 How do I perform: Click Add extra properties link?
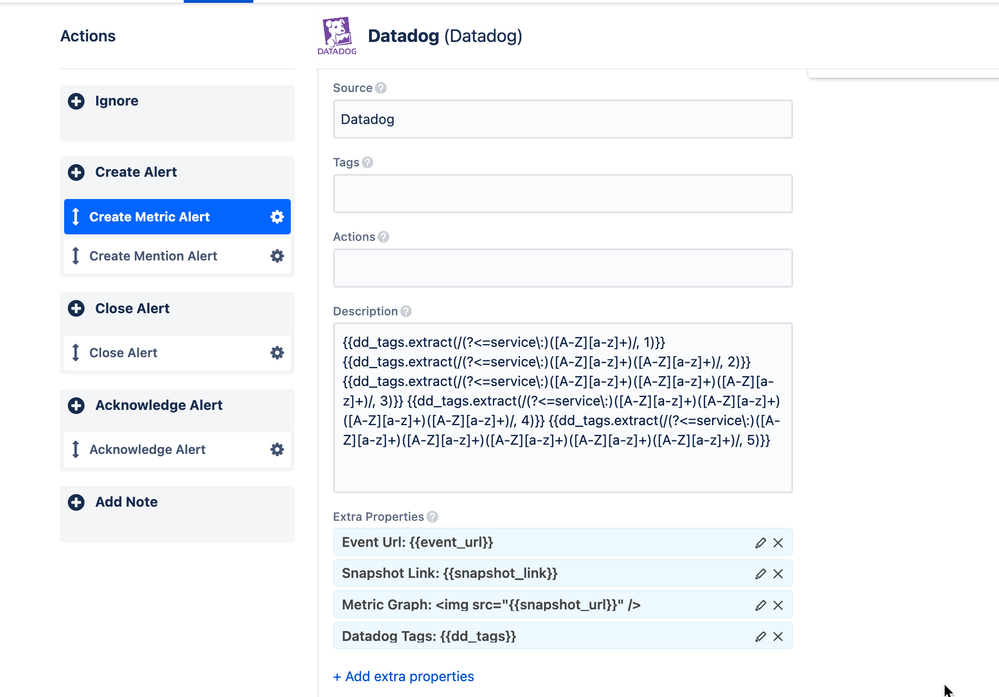tap(403, 677)
